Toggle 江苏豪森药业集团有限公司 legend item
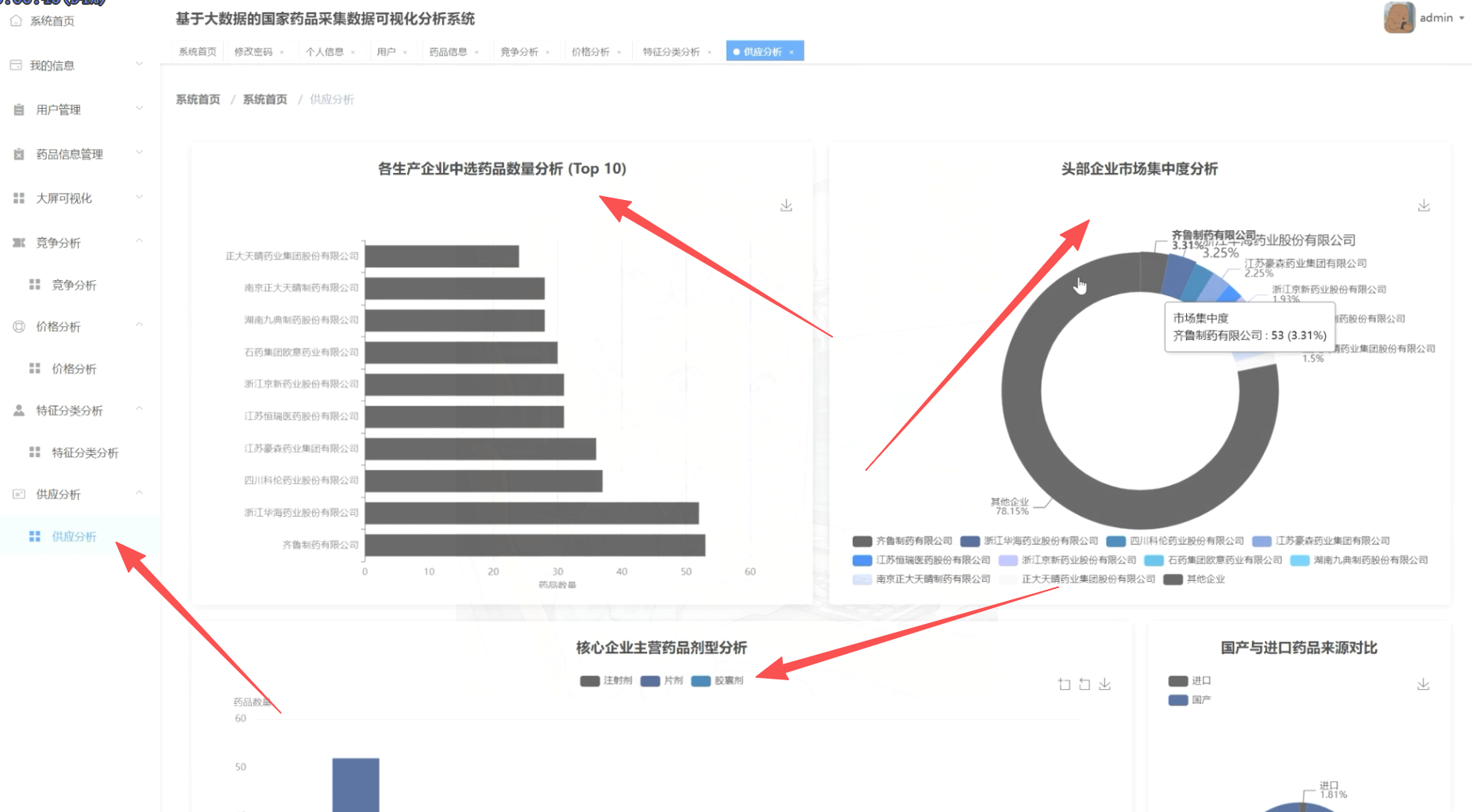Image resolution: width=1472 pixels, height=812 pixels. pos(1321,541)
